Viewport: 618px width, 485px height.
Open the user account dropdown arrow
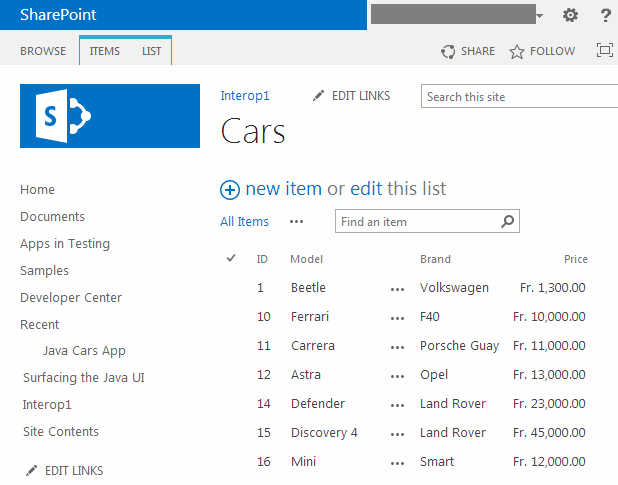[540, 16]
